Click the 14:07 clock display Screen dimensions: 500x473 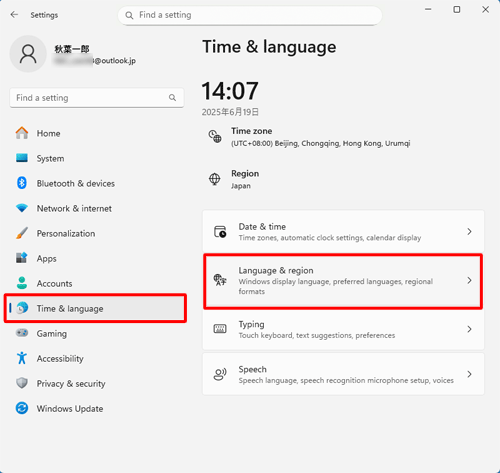pos(230,91)
